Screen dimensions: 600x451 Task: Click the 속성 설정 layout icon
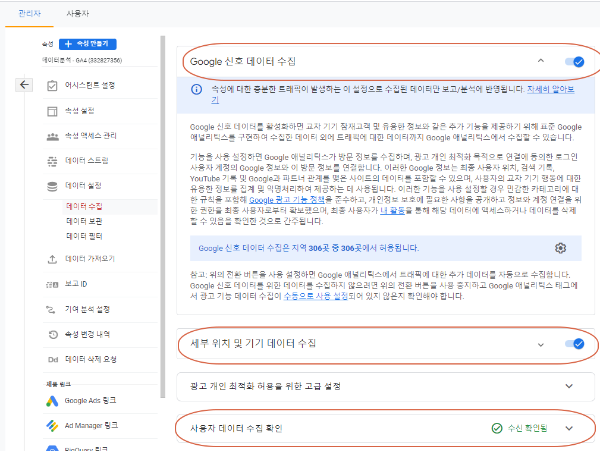[52, 111]
